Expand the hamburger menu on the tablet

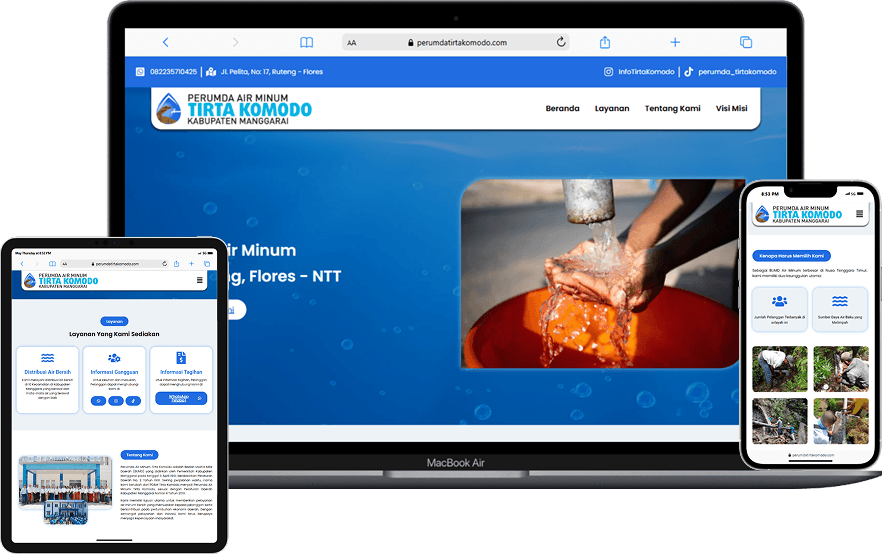click(200, 281)
